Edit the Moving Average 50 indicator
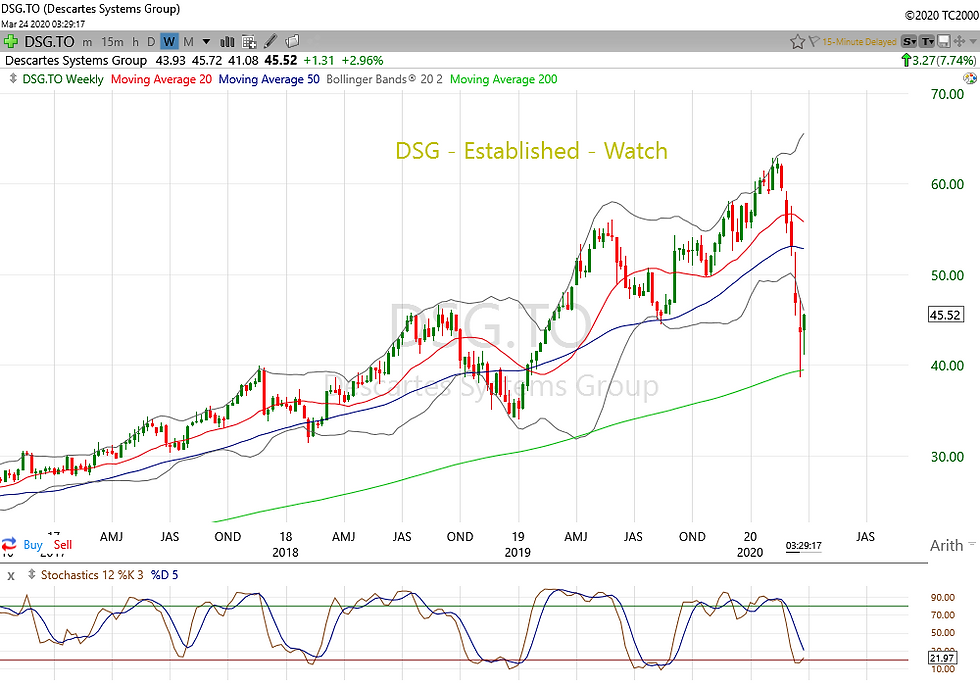 (269, 79)
